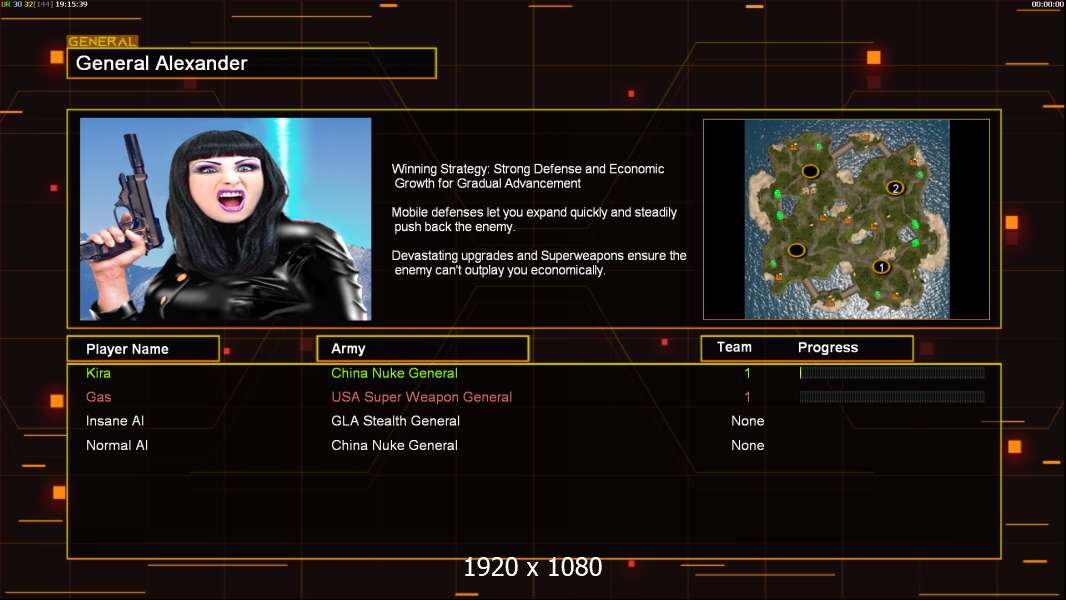Click the 00:00:00 timer at top right

[1047, 4]
